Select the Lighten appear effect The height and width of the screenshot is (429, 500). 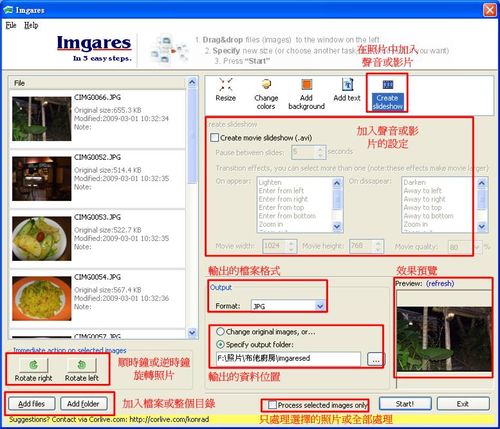pos(270,182)
